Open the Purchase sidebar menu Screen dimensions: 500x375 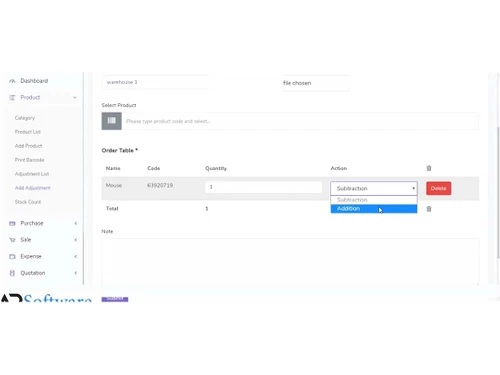32,223
